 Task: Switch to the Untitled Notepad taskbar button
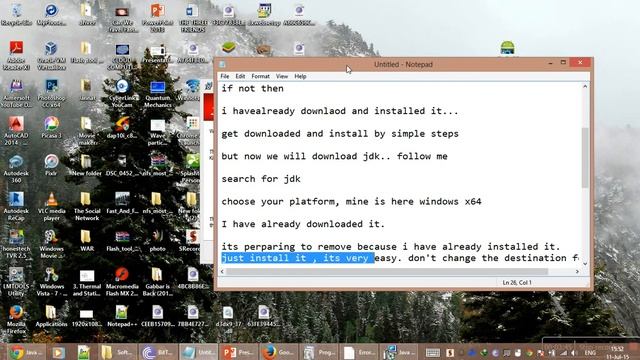point(198,352)
